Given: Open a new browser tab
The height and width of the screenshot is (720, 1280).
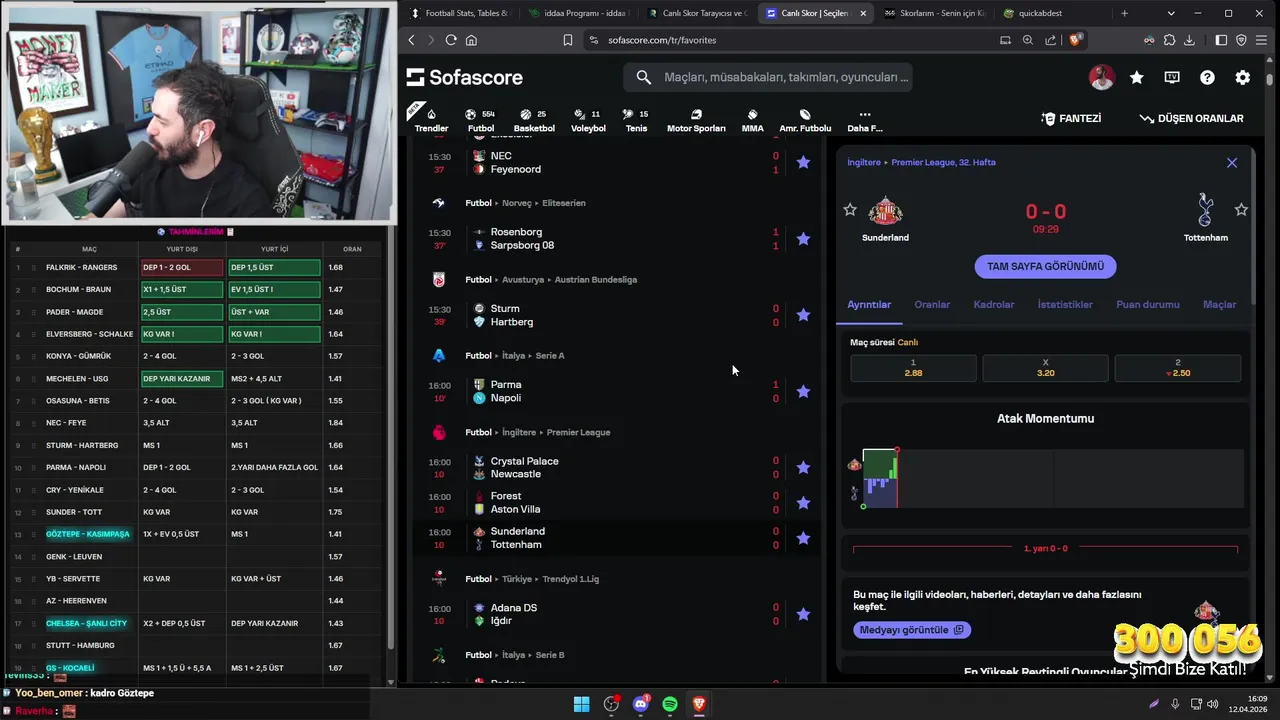Looking at the screenshot, I should (x=1124, y=13).
